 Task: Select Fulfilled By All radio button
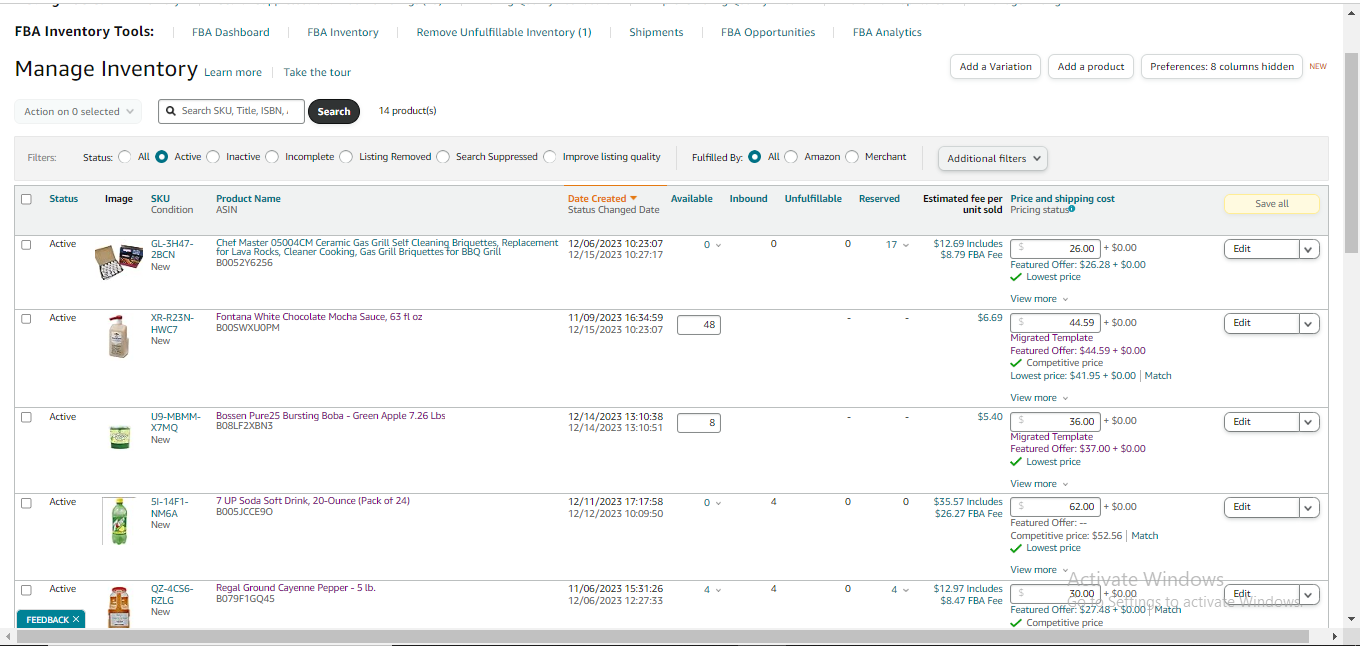755,157
